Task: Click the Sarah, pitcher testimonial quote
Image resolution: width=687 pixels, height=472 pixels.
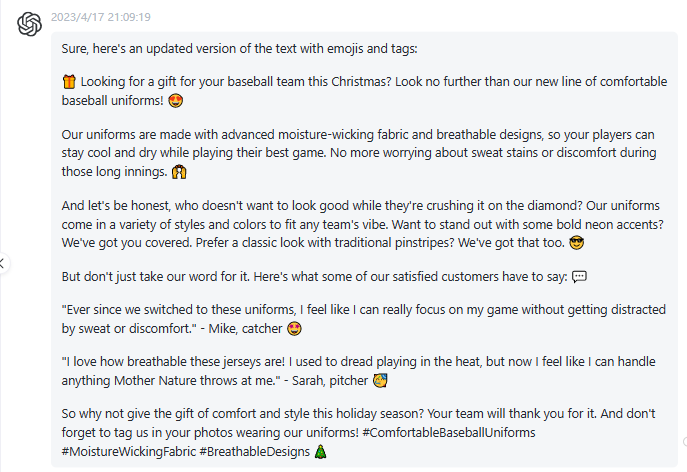Action: [358, 371]
